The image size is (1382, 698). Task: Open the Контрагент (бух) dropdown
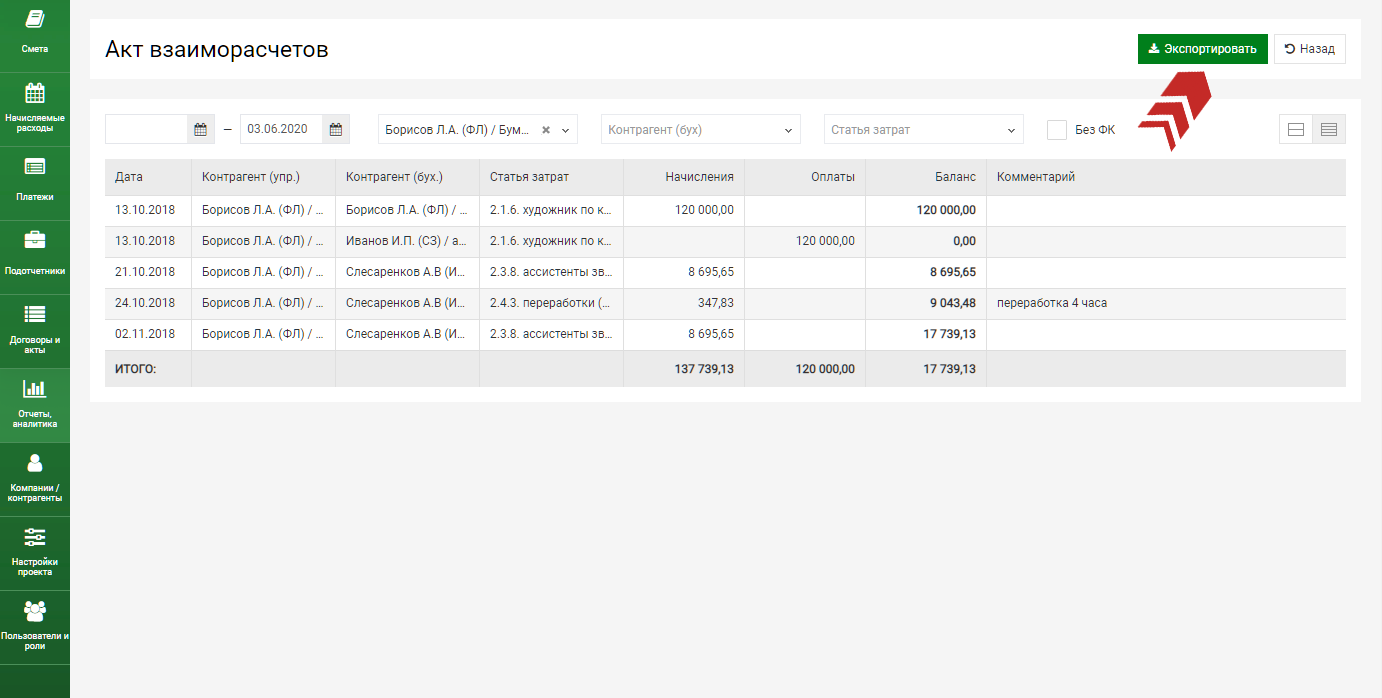pyautogui.click(x=701, y=129)
